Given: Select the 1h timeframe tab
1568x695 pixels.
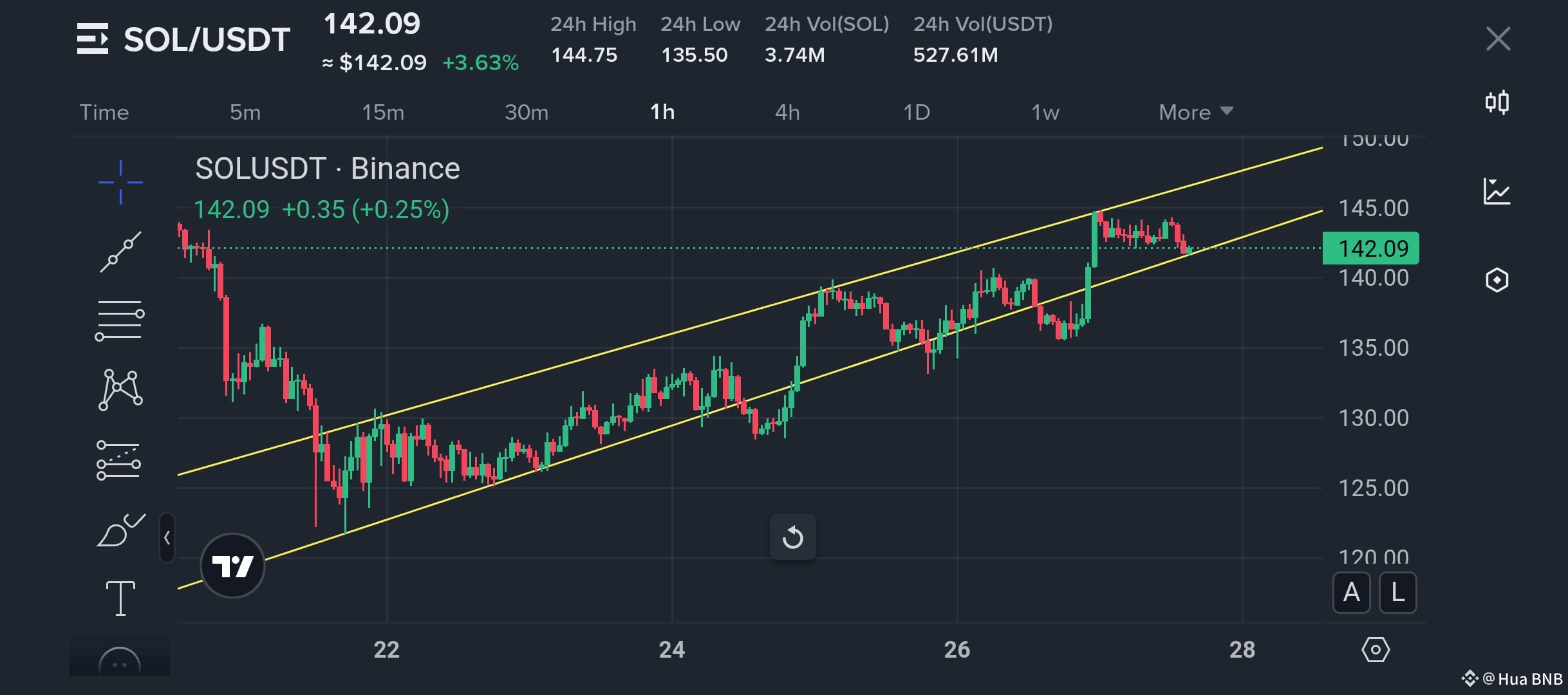Looking at the screenshot, I should click(x=662, y=112).
